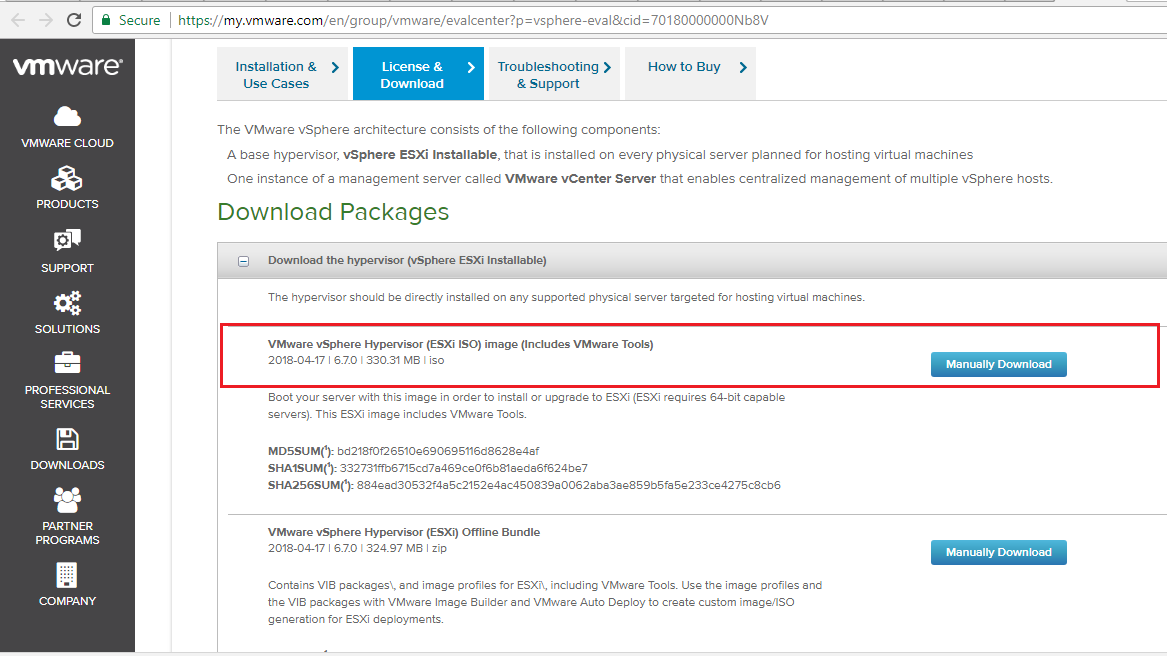Screen dimensions: 1167x656
Task: Click the browser back arrow
Action: point(18,20)
